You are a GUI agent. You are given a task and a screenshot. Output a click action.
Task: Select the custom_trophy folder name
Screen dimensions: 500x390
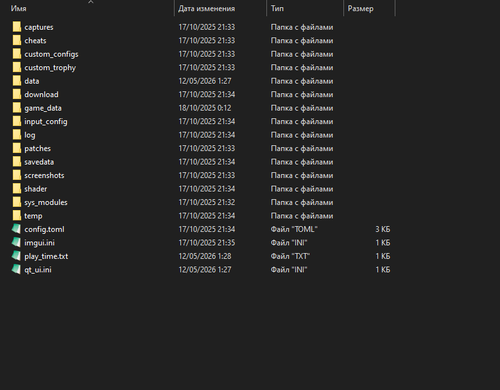(x=50, y=68)
